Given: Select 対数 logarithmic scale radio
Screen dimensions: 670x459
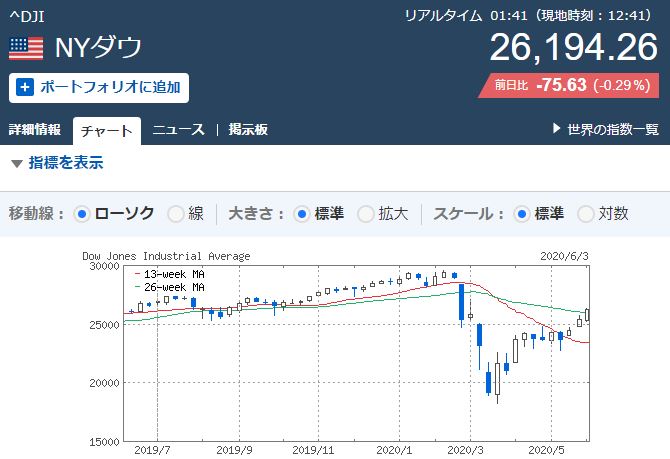Looking at the screenshot, I should [x=587, y=213].
